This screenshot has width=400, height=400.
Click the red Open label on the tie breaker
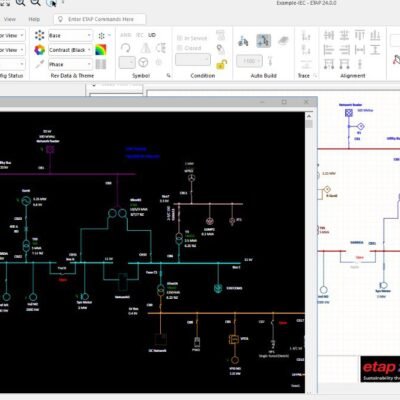click(x=63, y=280)
